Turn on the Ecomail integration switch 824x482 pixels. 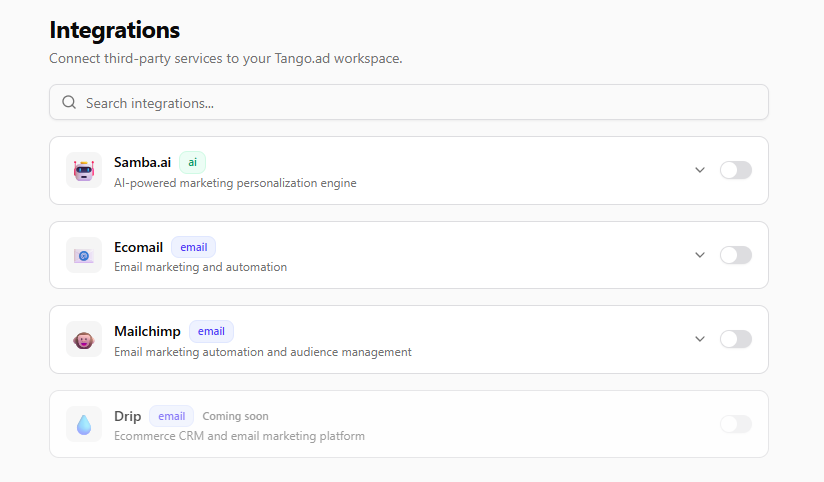[x=736, y=255]
